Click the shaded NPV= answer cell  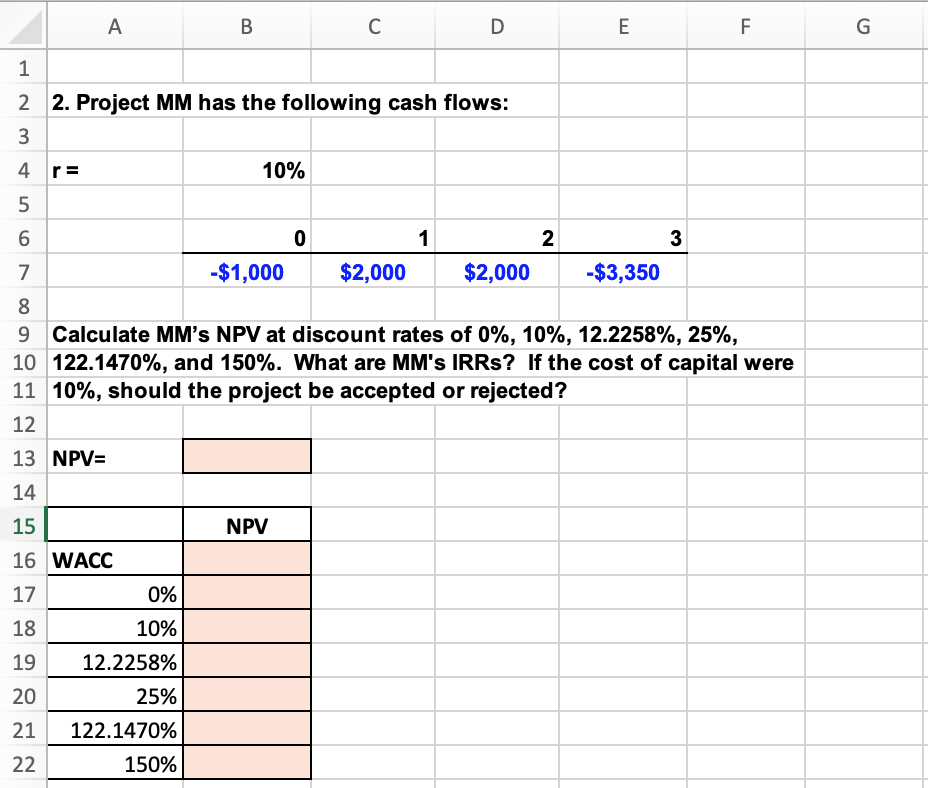coord(246,456)
